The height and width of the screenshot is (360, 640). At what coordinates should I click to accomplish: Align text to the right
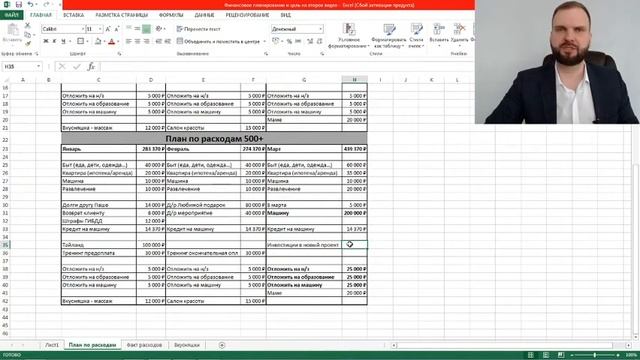pyautogui.click(x=147, y=41)
